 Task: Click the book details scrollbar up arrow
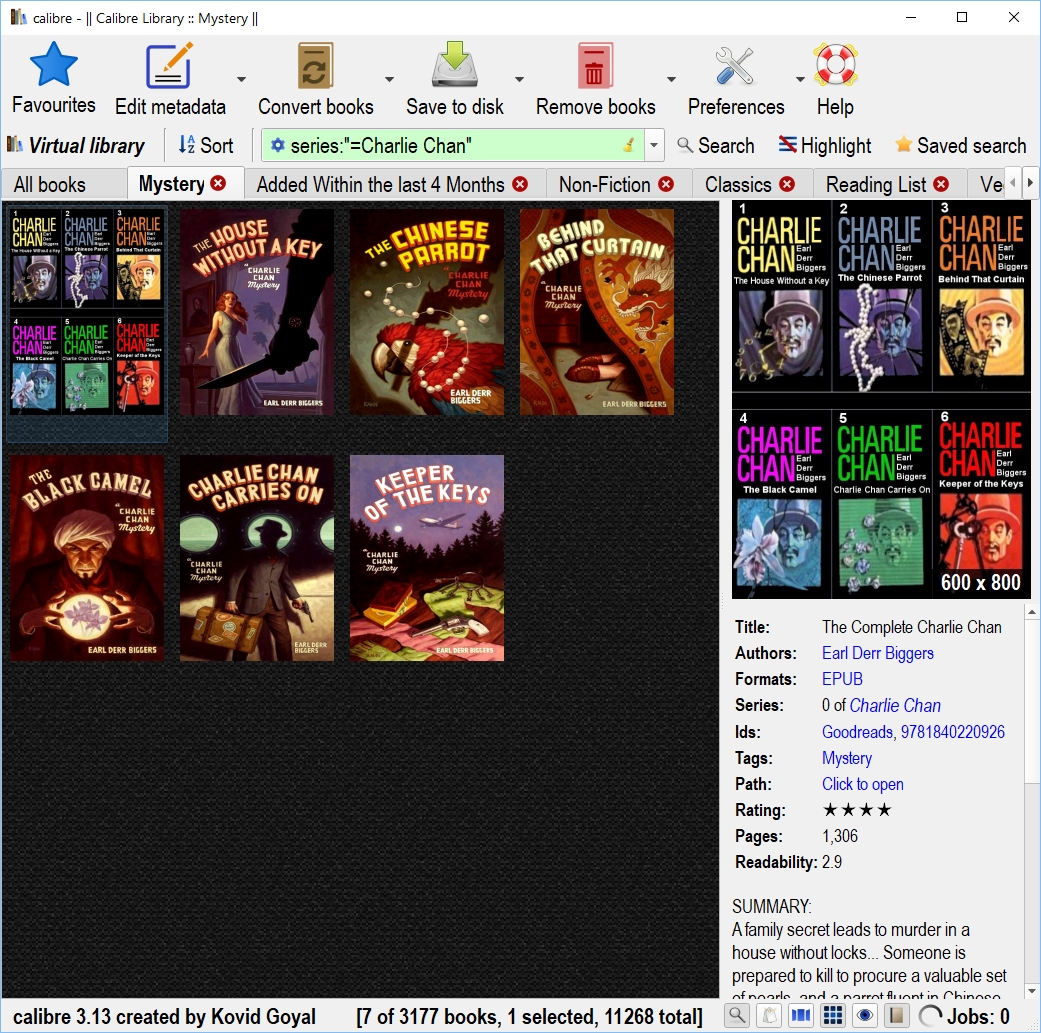pyautogui.click(x=1032, y=611)
